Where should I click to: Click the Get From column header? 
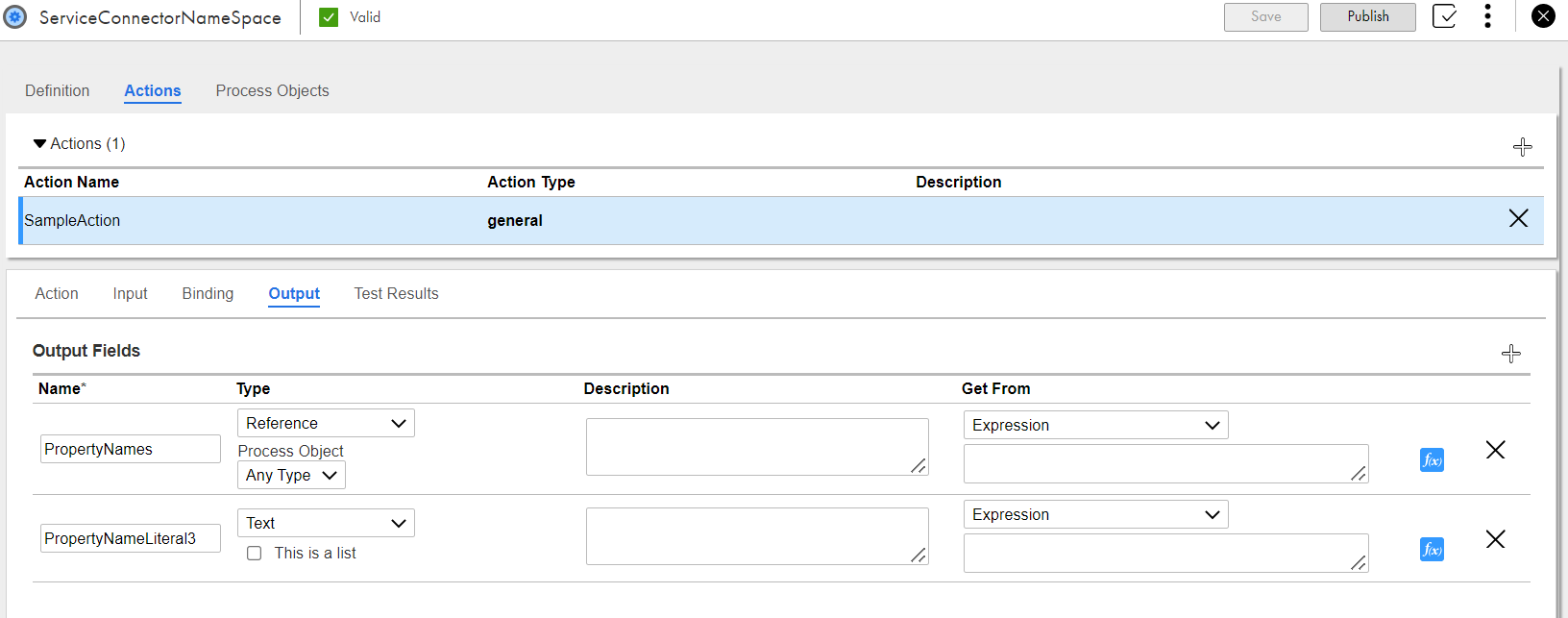pyautogui.click(x=996, y=388)
